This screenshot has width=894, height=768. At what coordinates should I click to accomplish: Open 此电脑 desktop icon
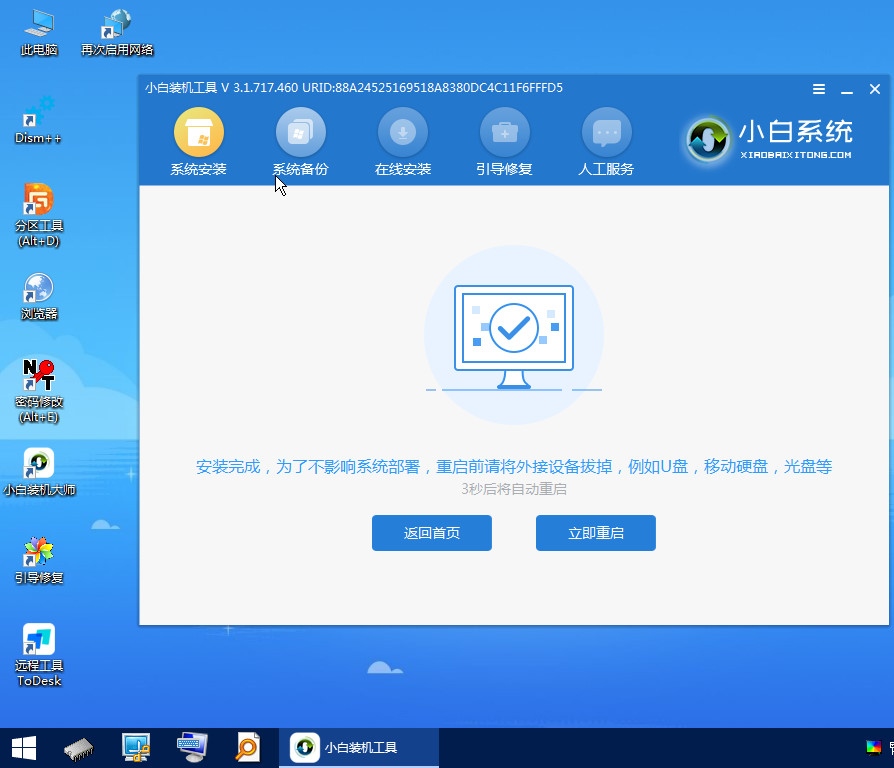point(39,30)
